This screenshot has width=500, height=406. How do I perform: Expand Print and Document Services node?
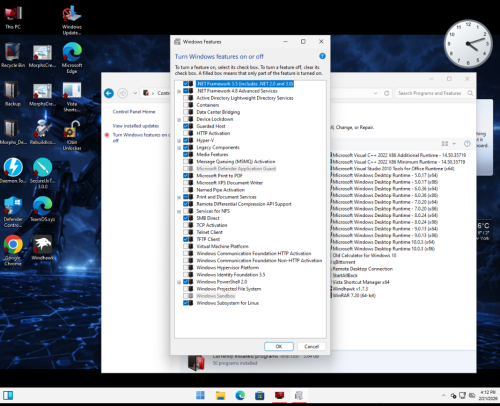[x=179, y=197]
